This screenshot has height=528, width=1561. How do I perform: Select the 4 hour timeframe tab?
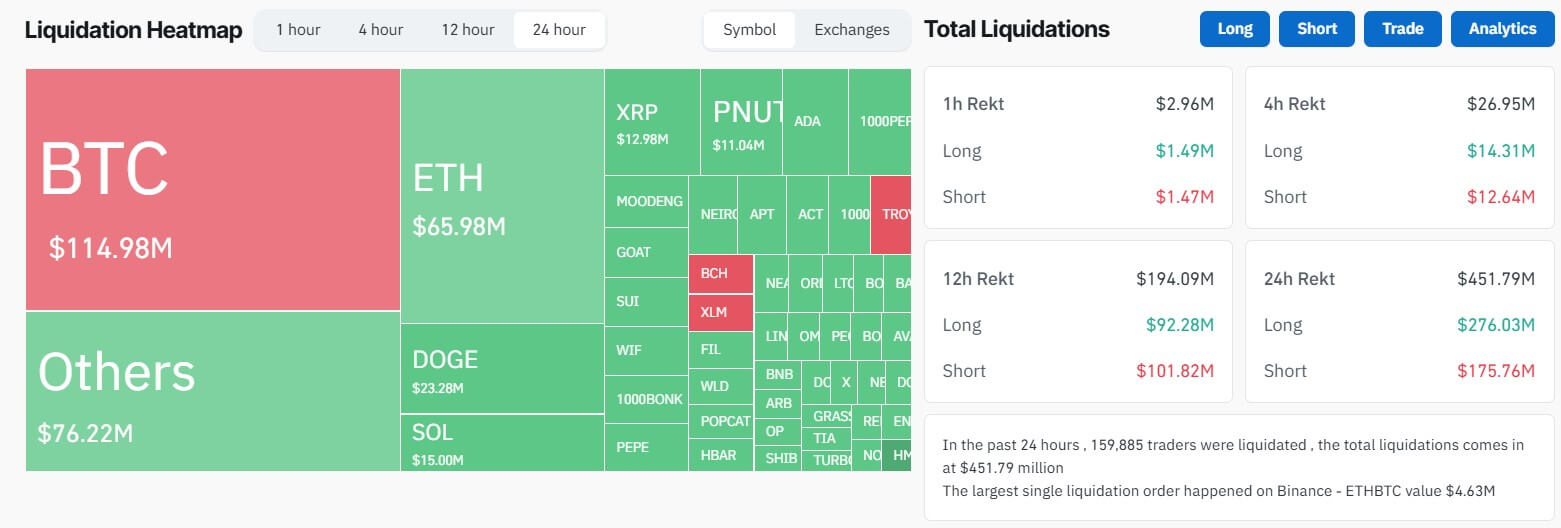(381, 30)
